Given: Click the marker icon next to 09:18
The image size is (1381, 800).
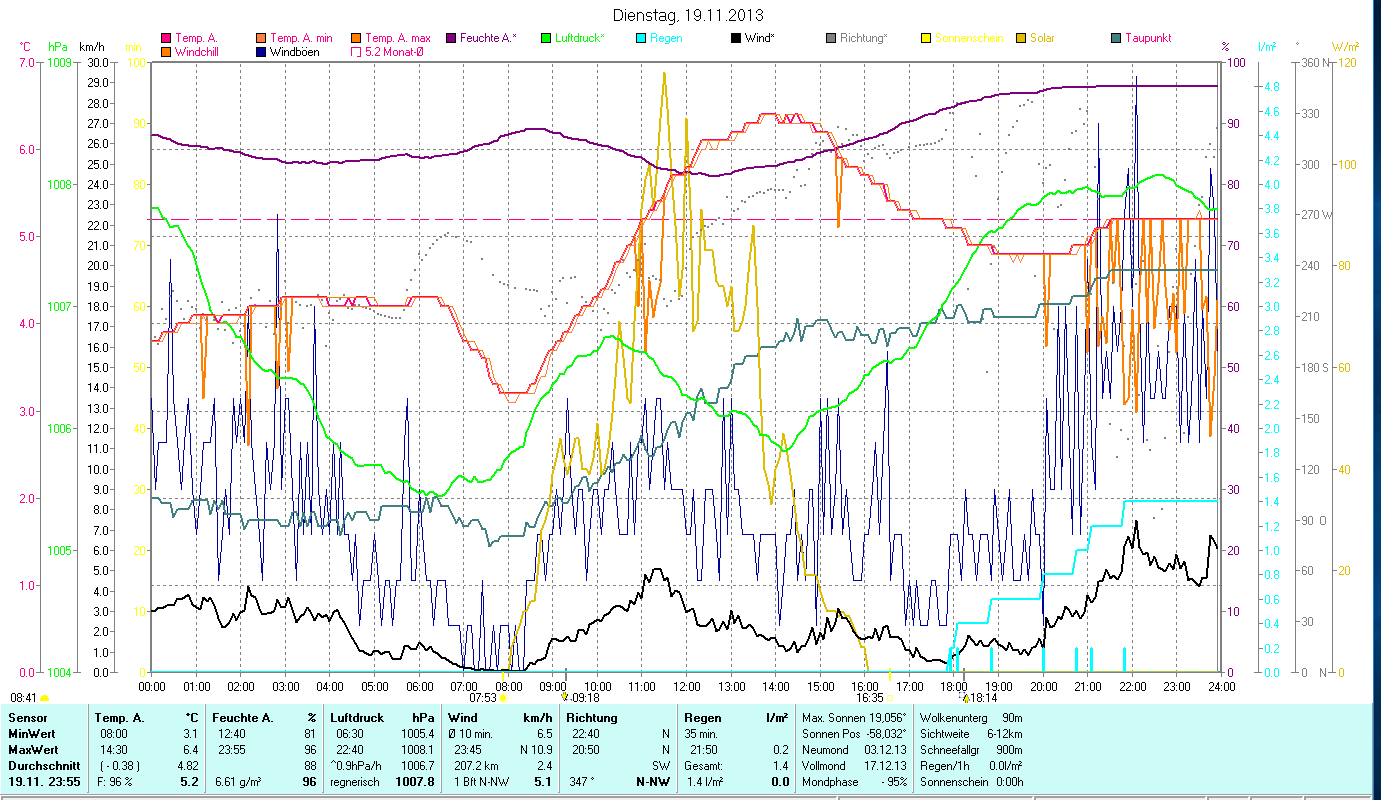Looking at the screenshot, I should click(x=566, y=697).
